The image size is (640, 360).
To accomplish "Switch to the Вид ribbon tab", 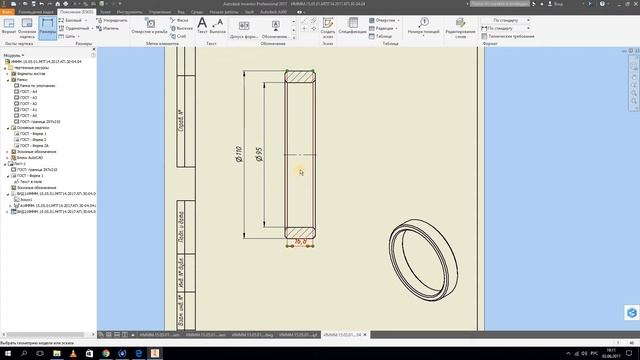I will pos(181,12).
